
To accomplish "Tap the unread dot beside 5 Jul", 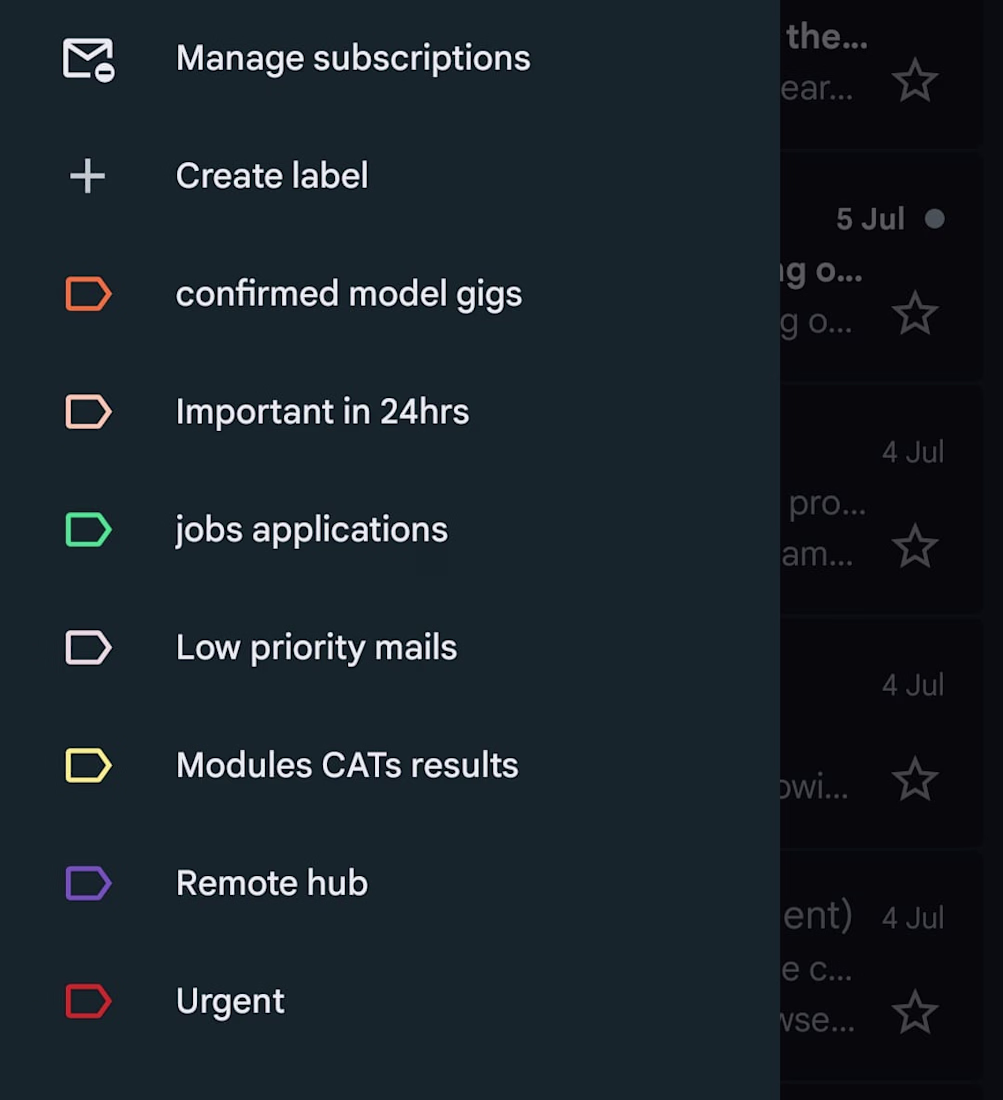I will (934, 219).
